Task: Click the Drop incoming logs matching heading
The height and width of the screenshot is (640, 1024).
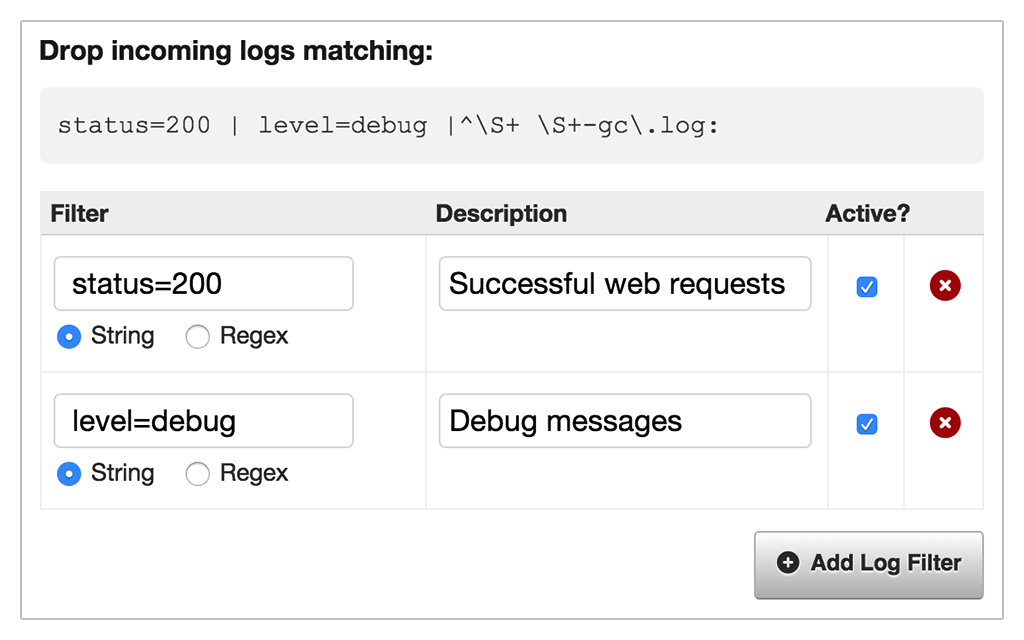Action: pos(236,52)
